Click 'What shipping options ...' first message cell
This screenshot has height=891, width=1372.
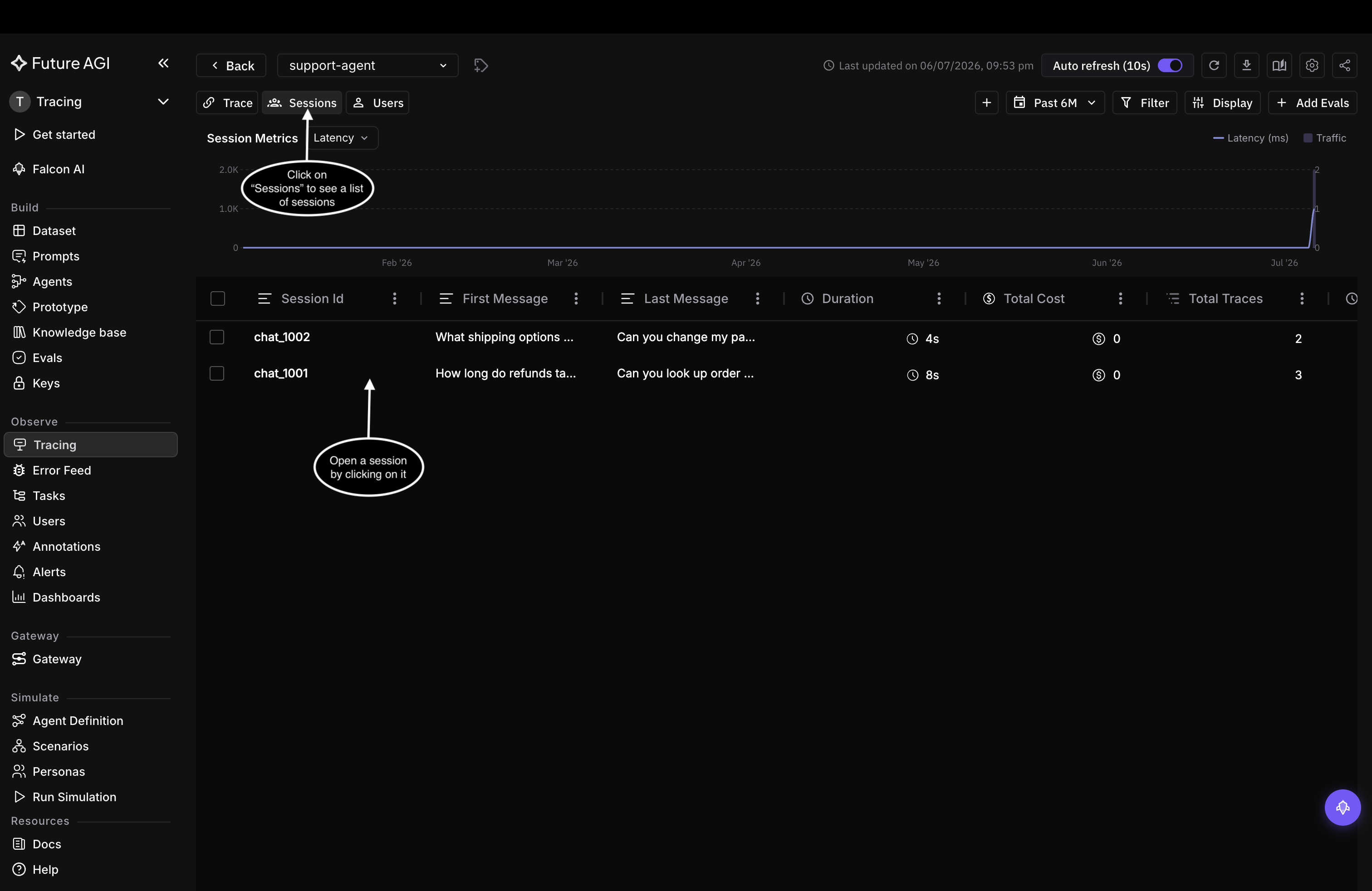coord(505,337)
